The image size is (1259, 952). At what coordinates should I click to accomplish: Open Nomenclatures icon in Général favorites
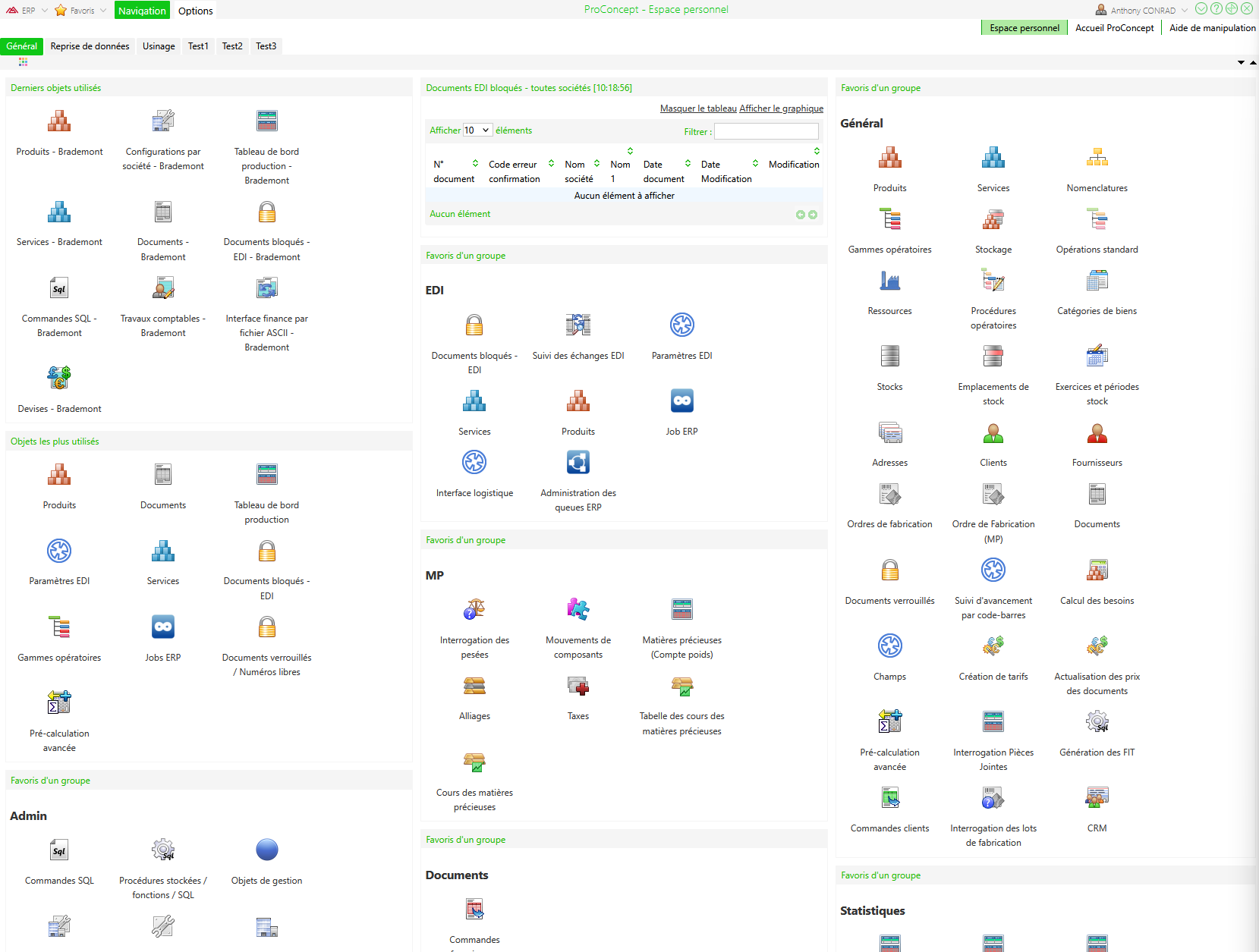(x=1097, y=159)
